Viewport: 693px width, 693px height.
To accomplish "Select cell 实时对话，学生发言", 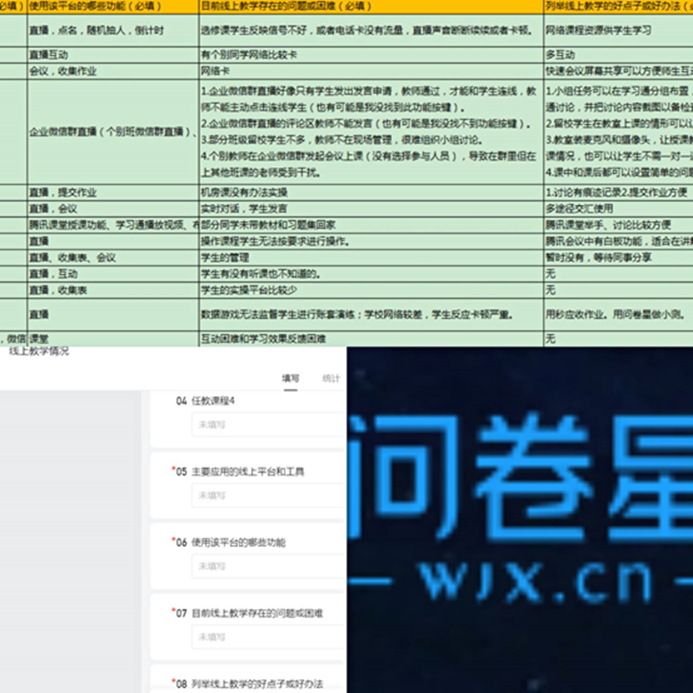I will (x=371, y=209).
